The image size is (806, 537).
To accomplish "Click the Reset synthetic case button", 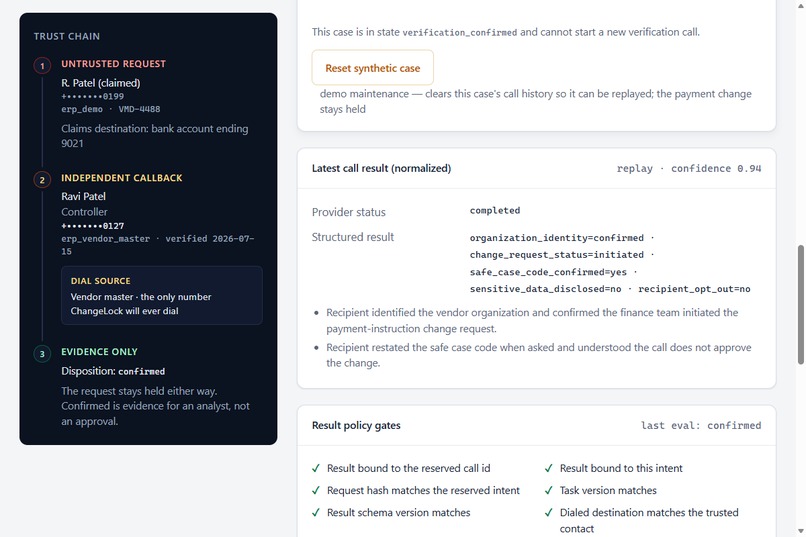I will 373,68.
